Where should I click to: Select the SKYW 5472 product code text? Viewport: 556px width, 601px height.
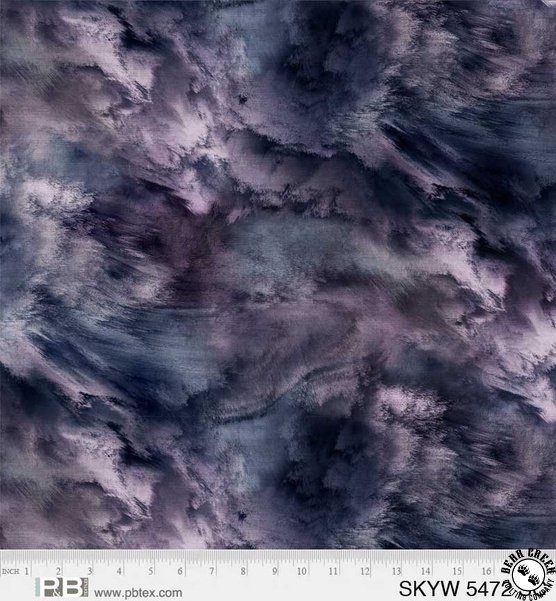tap(454, 588)
